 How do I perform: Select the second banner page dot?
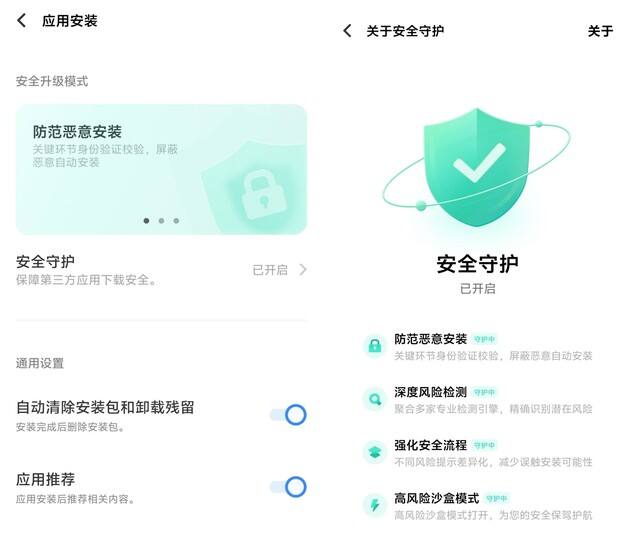pos(161,221)
